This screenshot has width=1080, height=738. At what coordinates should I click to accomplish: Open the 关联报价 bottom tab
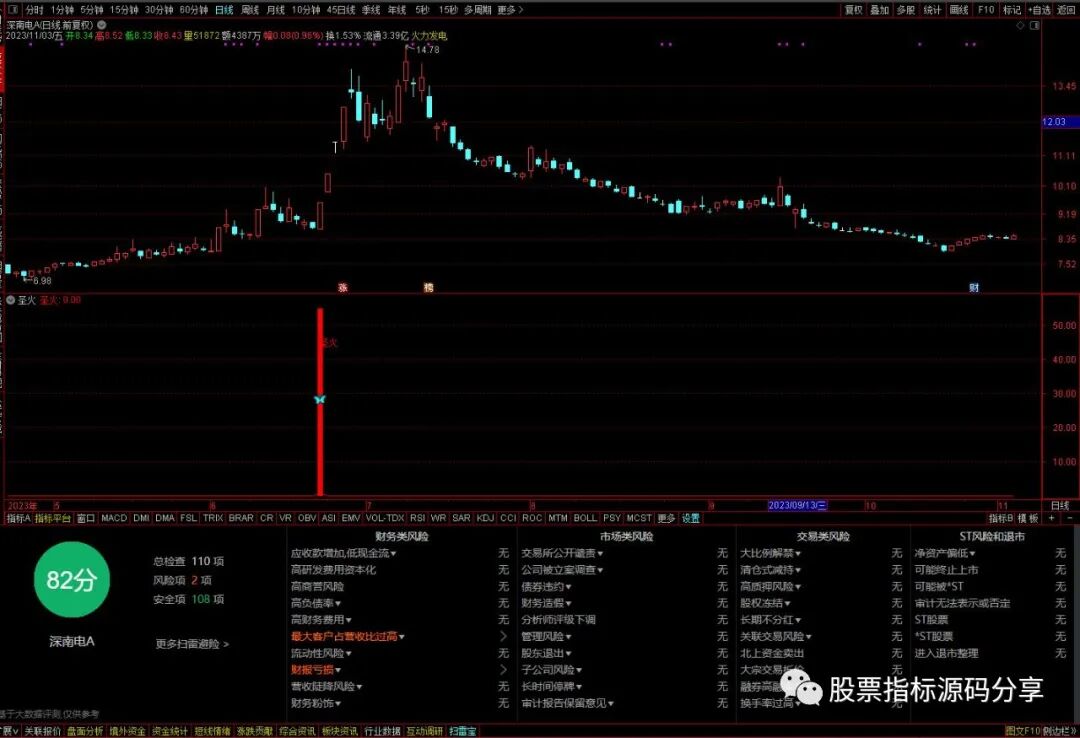tap(43, 731)
